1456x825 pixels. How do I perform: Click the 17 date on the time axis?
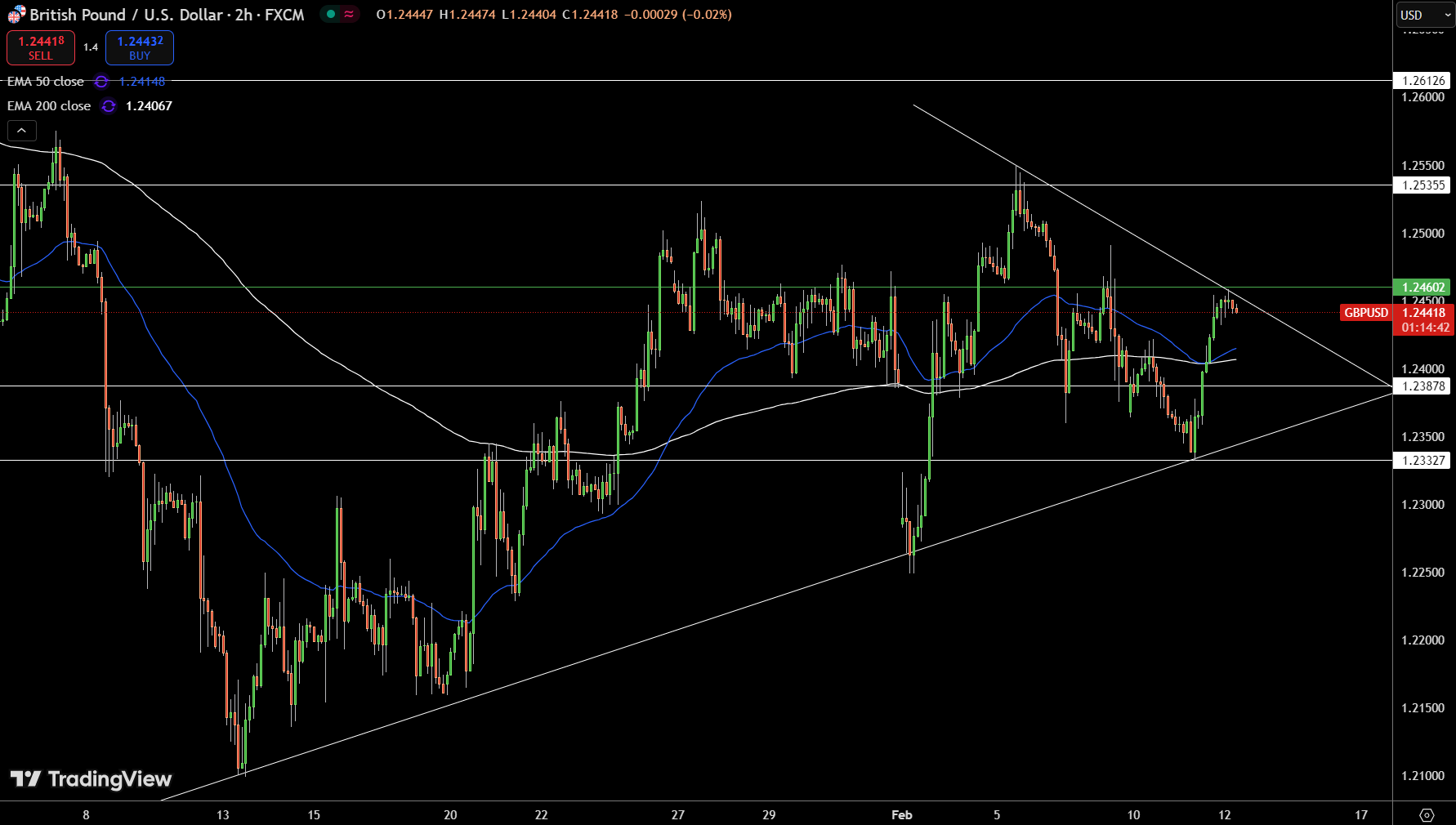pyautogui.click(x=1361, y=815)
